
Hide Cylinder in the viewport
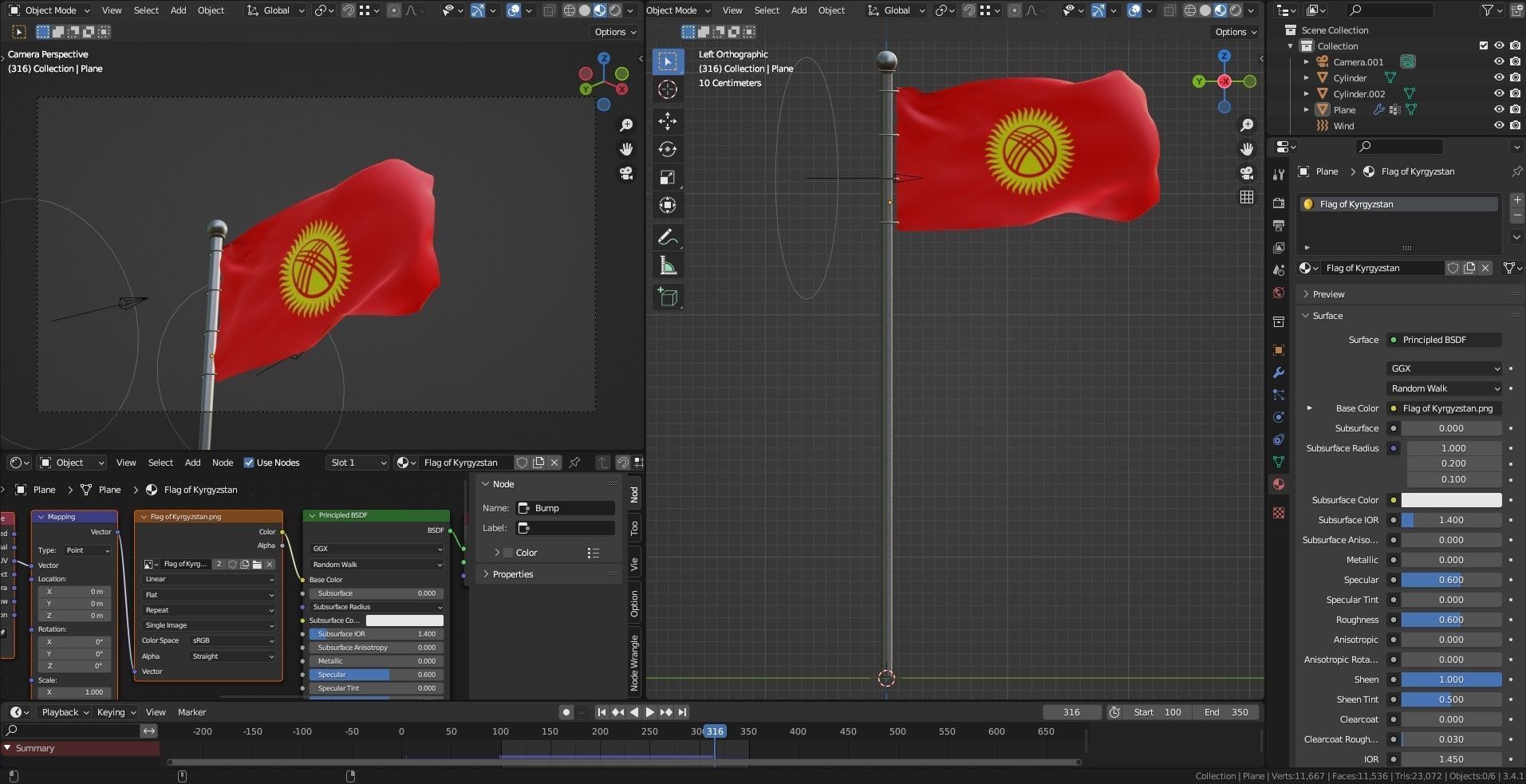(1499, 78)
